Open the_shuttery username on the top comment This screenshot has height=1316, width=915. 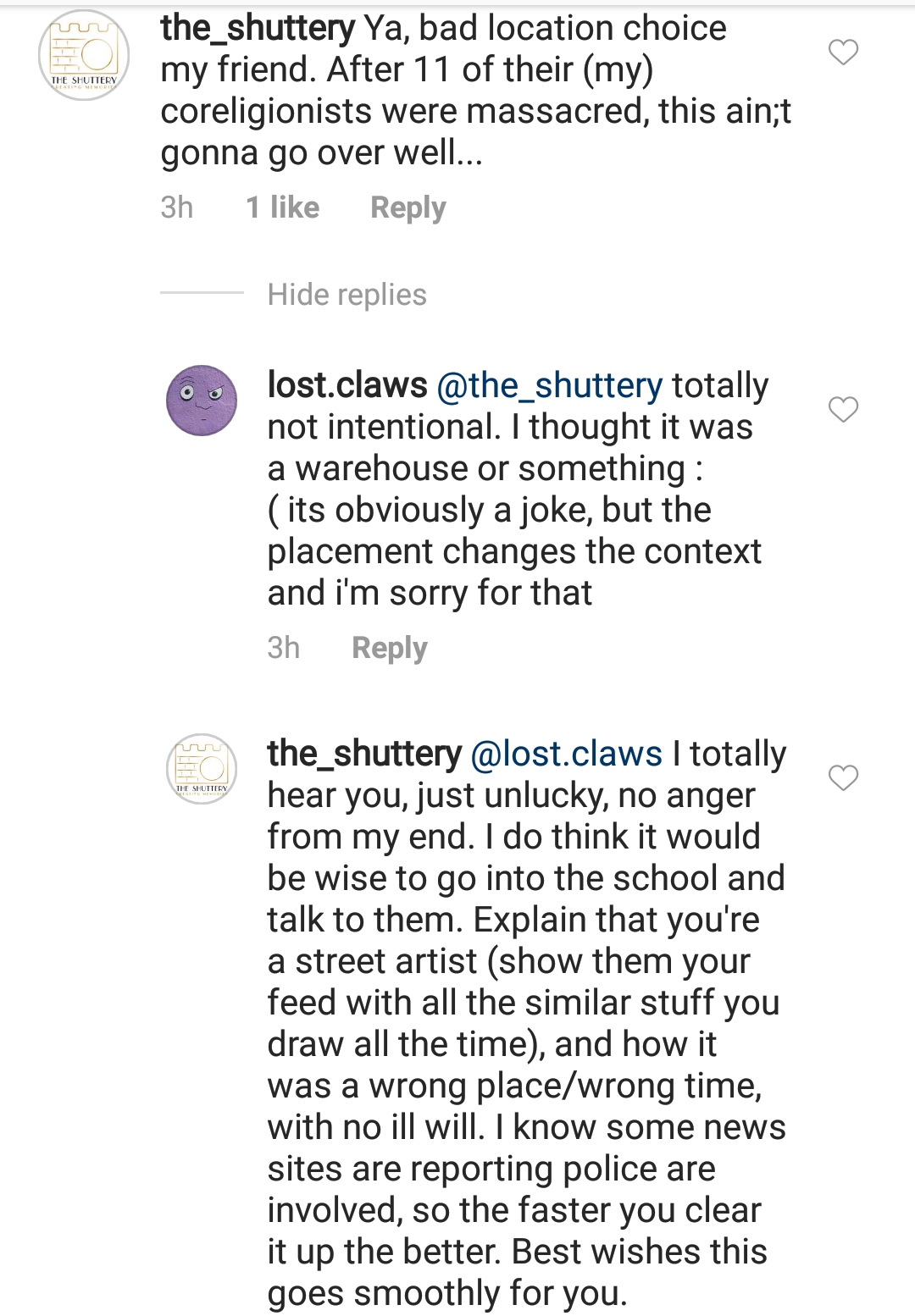pyautogui.click(x=258, y=29)
